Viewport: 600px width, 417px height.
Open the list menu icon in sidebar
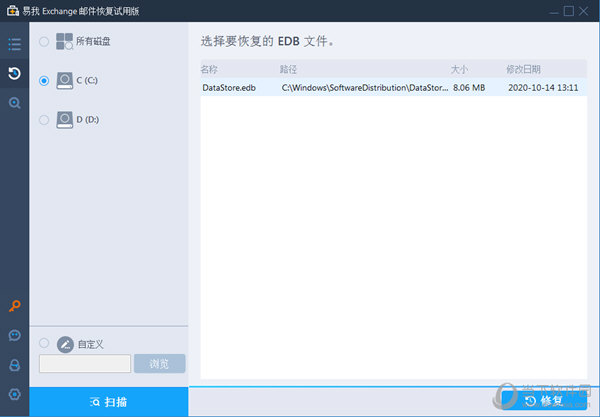point(15,44)
